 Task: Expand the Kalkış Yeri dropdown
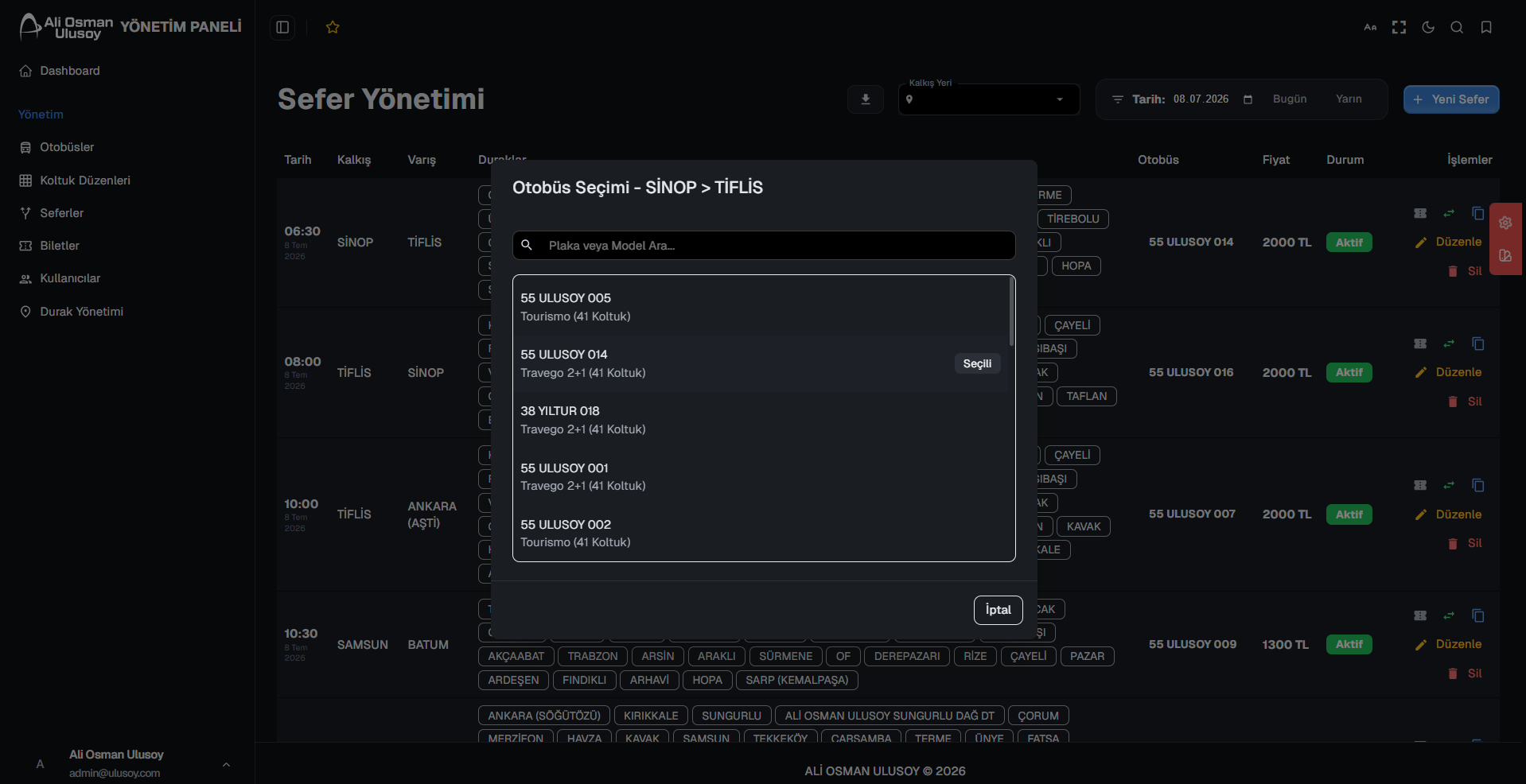pos(989,99)
